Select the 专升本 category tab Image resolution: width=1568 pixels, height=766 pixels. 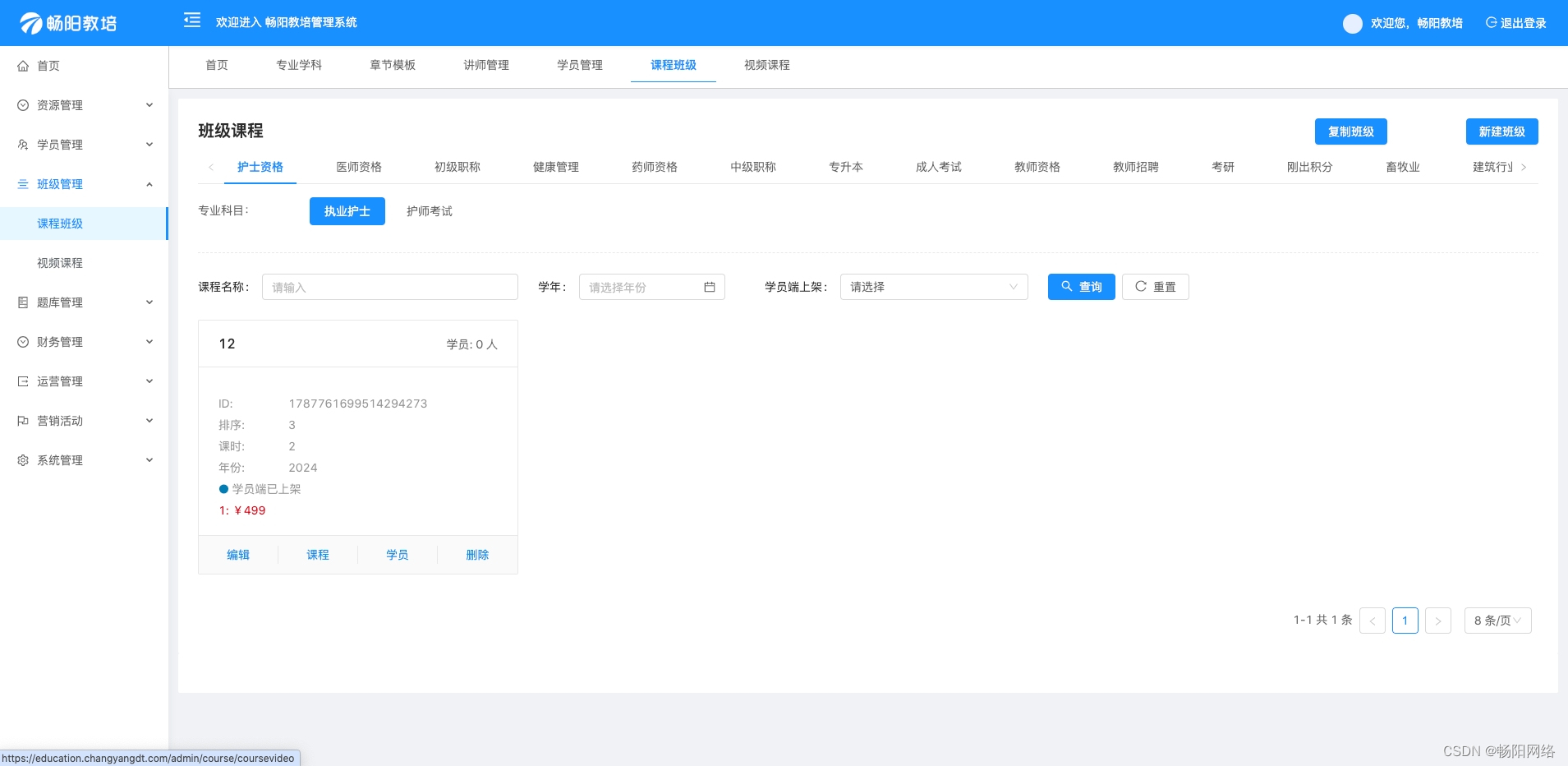(846, 167)
